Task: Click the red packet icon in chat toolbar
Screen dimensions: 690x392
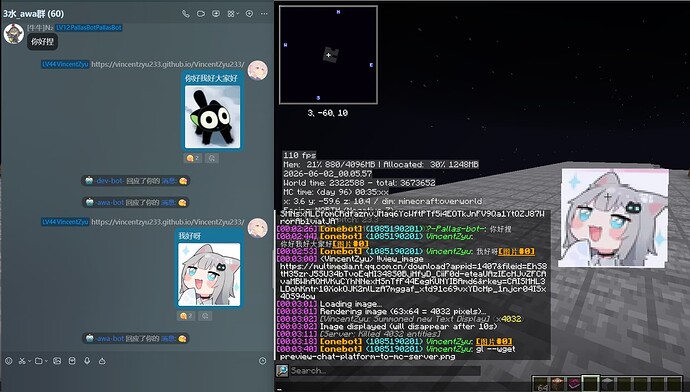Action: (x=72, y=361)
